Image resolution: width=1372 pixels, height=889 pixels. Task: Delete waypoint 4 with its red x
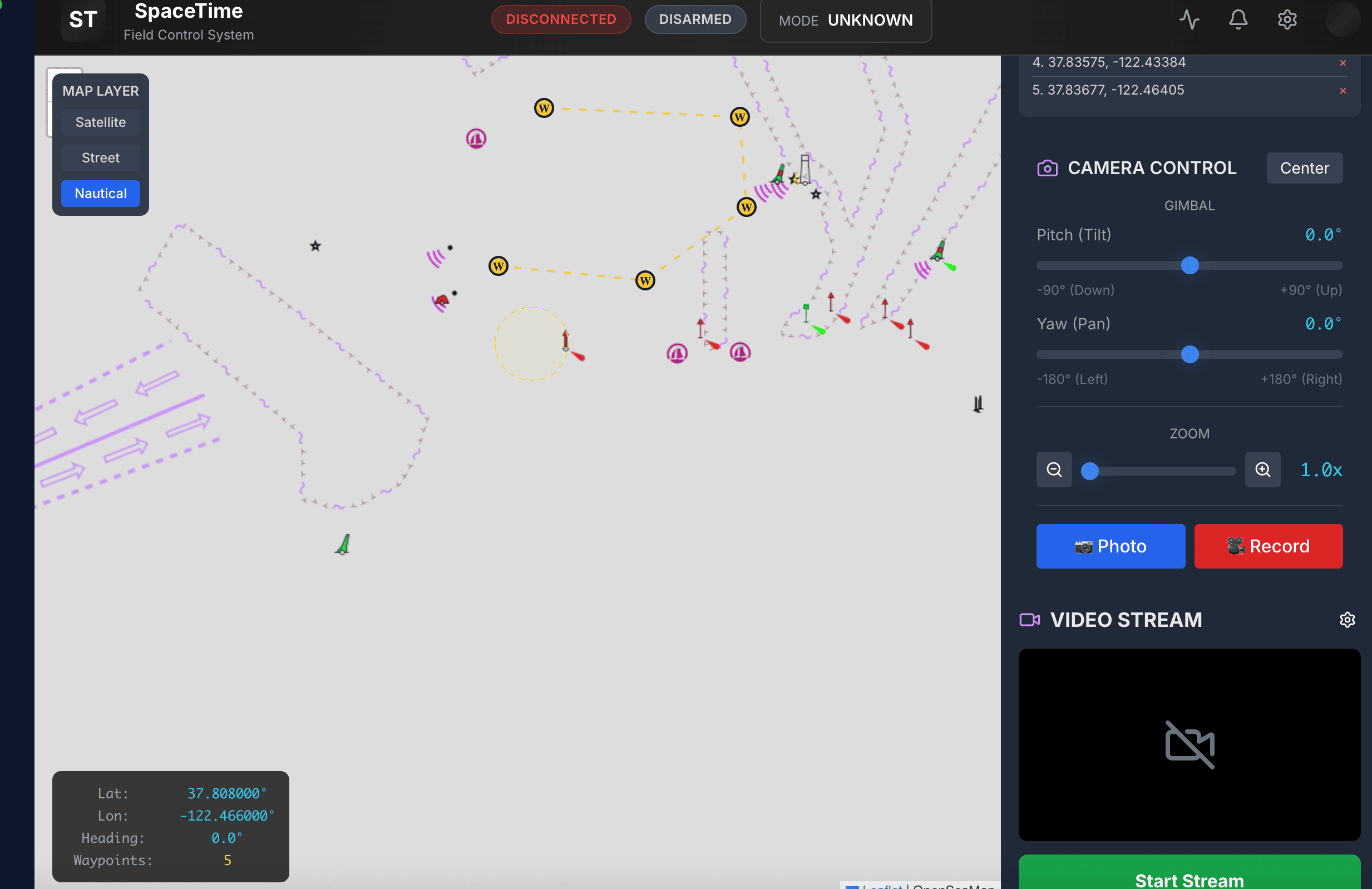coord(1343,63)
